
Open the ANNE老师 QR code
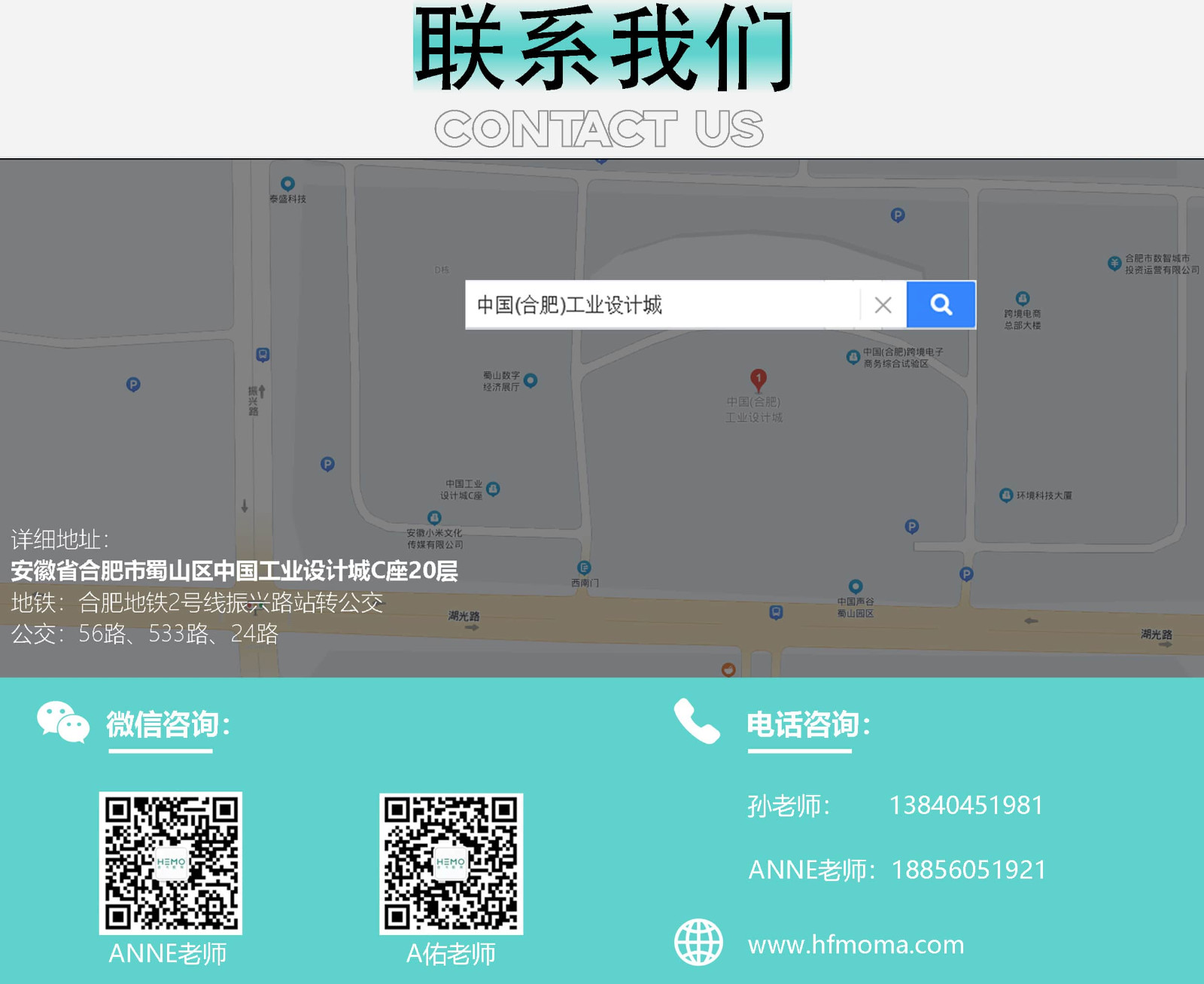tap(171, 863)
